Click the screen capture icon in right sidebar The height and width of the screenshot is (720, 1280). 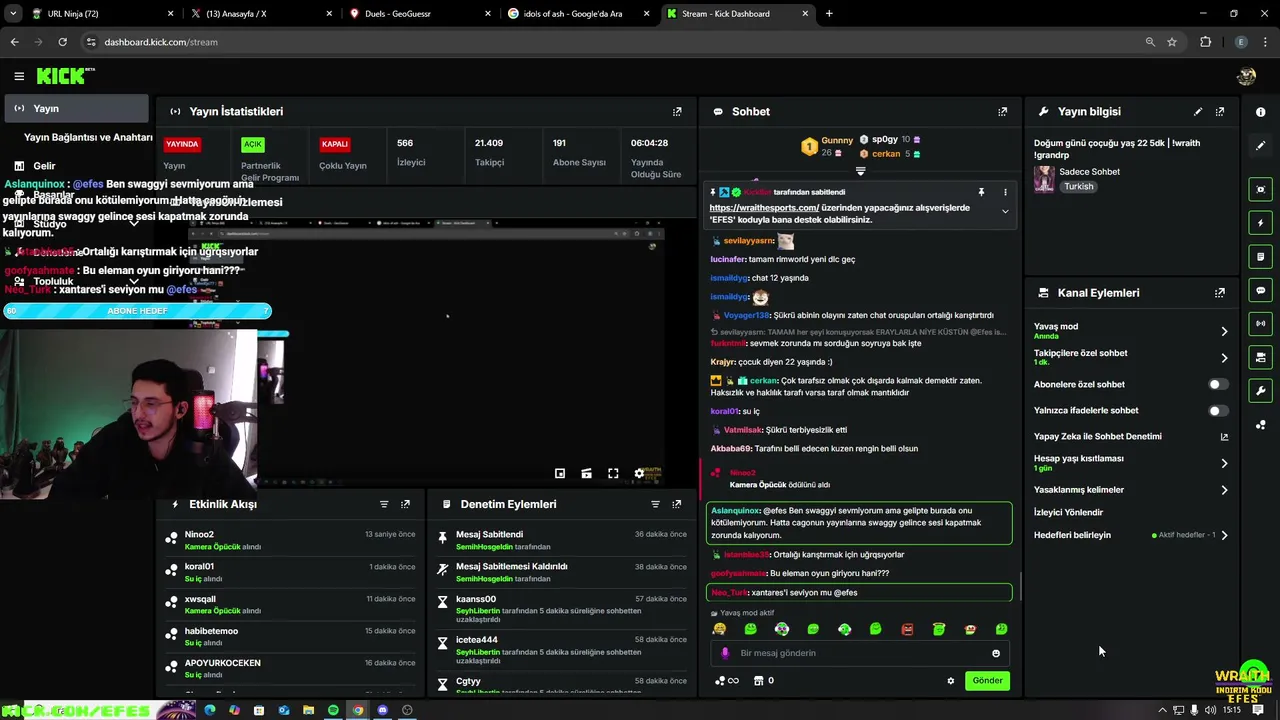click(1260, 189)
